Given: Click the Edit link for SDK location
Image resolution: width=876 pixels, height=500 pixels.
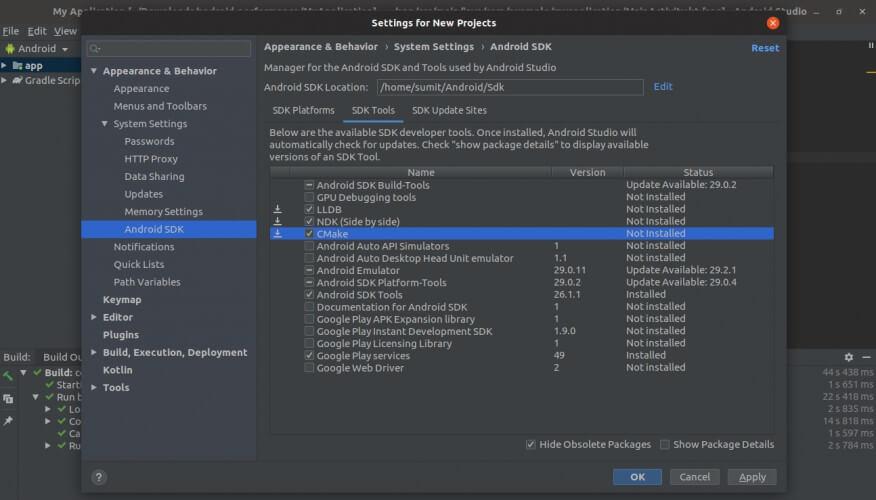Looking at the screenshot, I should click(x=663, y=87).
